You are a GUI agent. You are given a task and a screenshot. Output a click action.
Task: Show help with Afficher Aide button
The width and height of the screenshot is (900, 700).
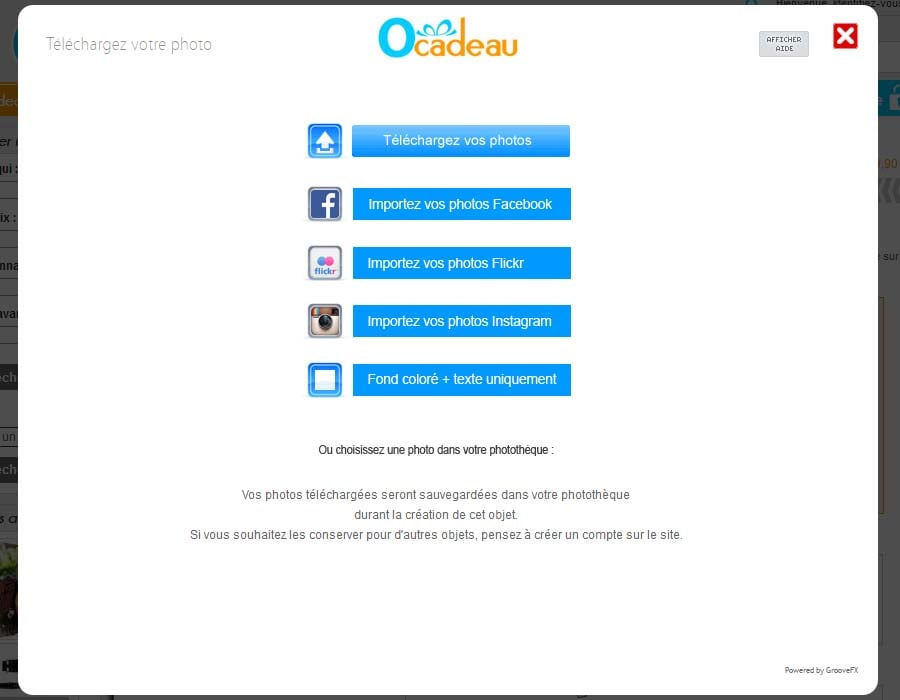coord(783,44)
